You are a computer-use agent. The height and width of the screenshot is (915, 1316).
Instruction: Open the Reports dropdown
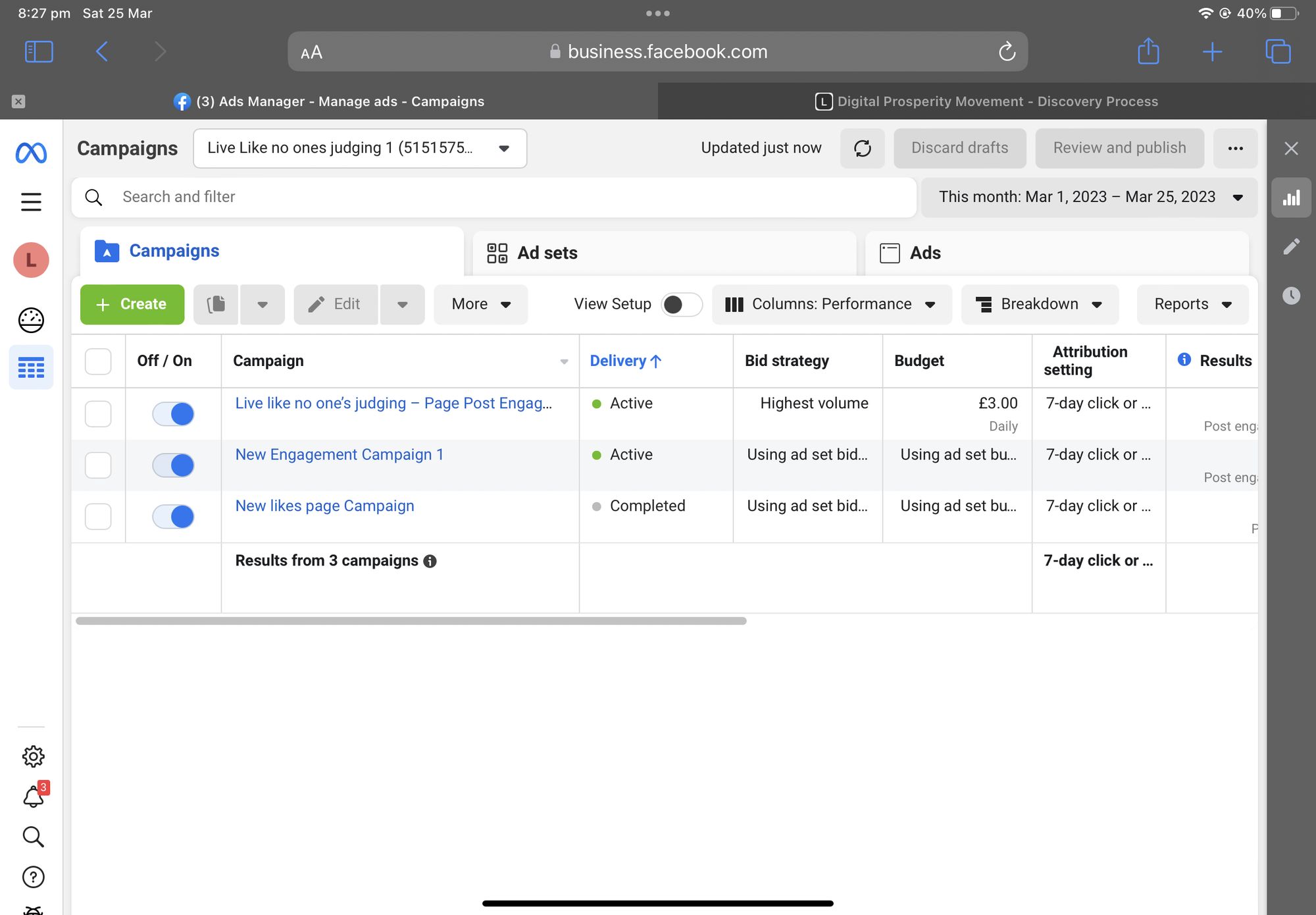pos(1192,304)
